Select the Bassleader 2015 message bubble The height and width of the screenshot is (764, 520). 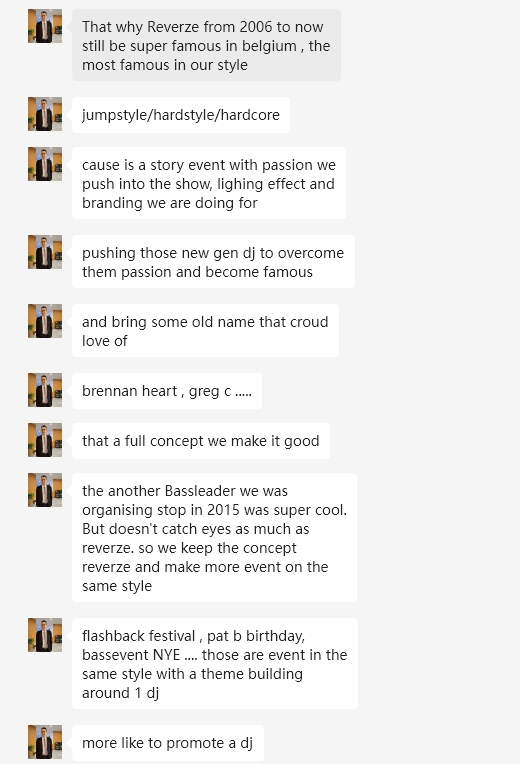coord(214,537)
